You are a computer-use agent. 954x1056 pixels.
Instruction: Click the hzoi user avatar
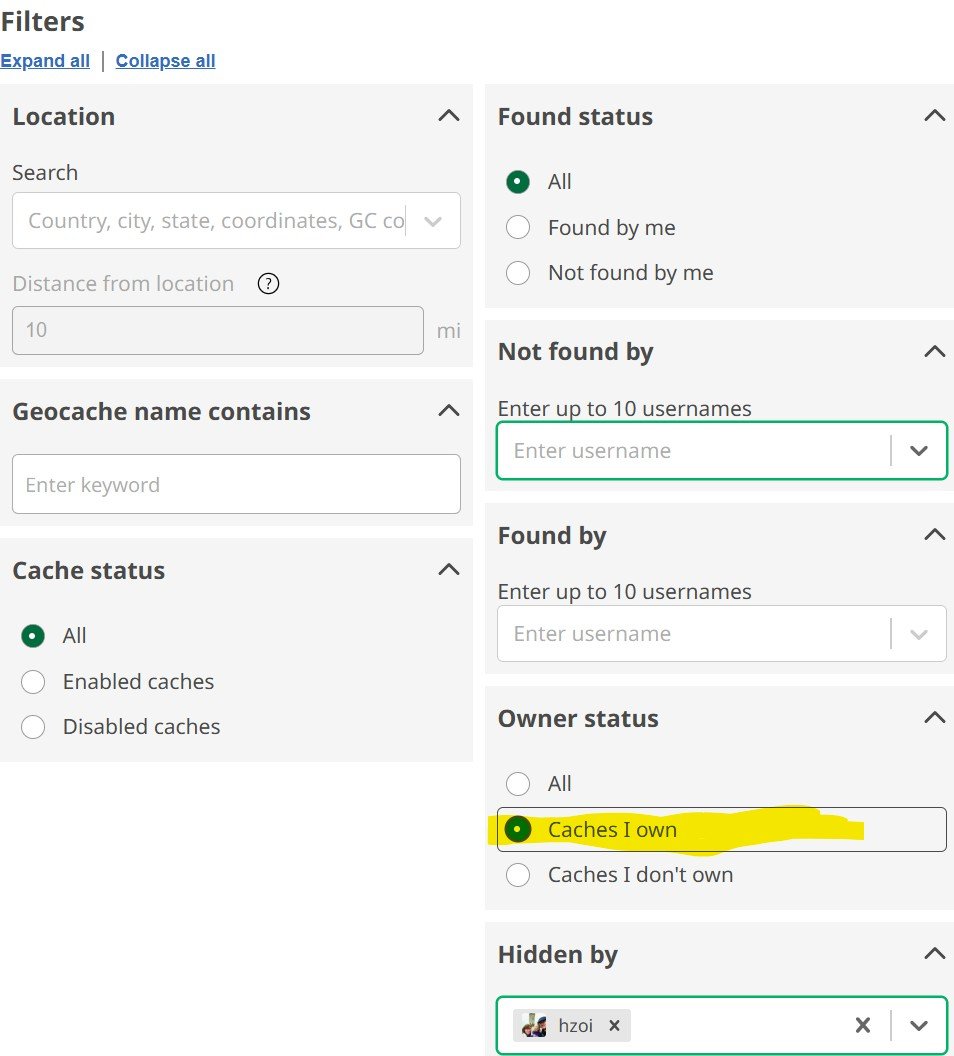coord(534,1025)
